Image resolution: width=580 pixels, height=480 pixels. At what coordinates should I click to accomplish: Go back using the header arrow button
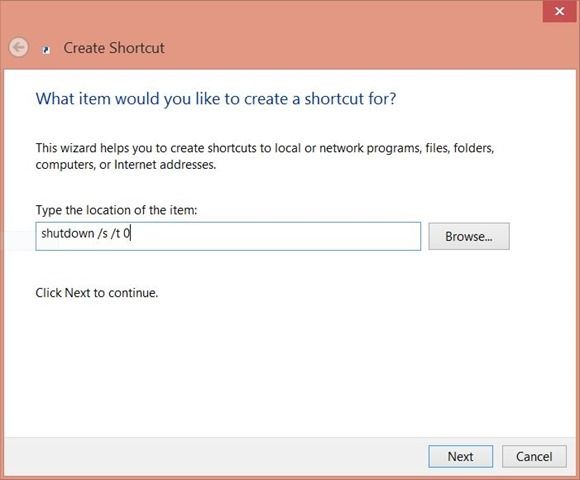18,47
